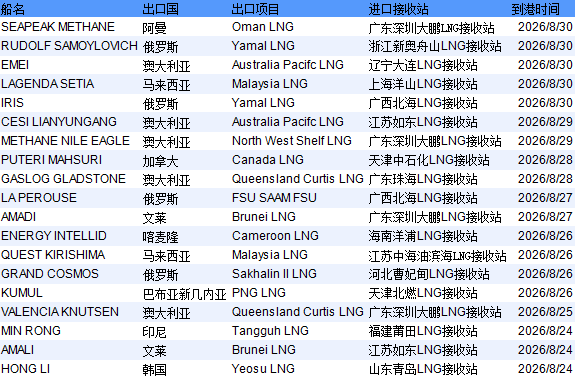Select terminal 天津中石化LNG接收站
Screen dimensions: 575x377
429,160
